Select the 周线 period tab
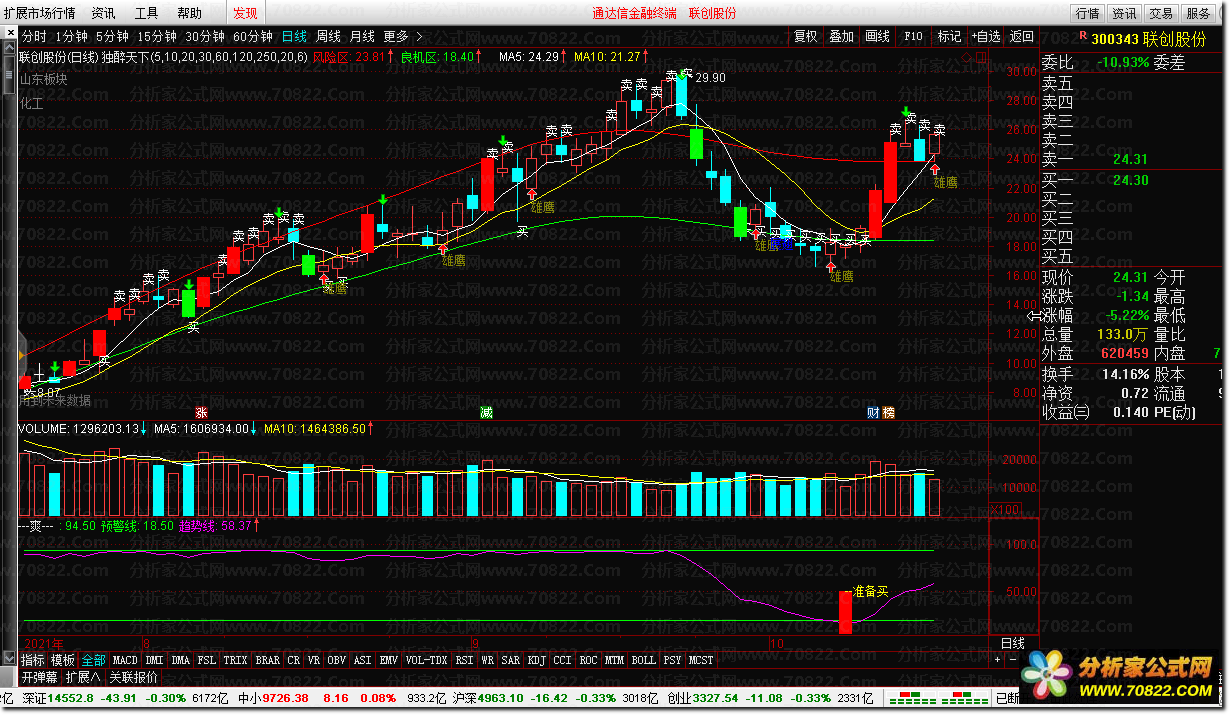1231x715 pixels. [x=328, y=36]
